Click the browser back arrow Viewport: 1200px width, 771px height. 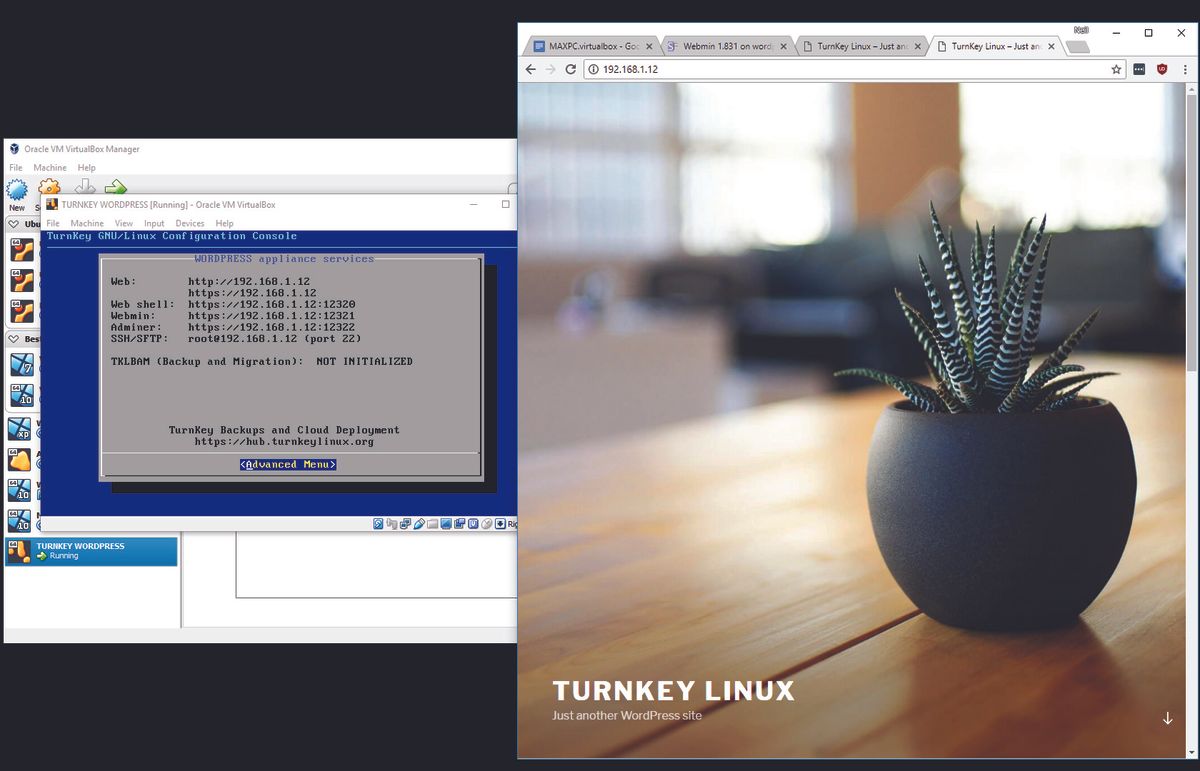tap(530, 70)
